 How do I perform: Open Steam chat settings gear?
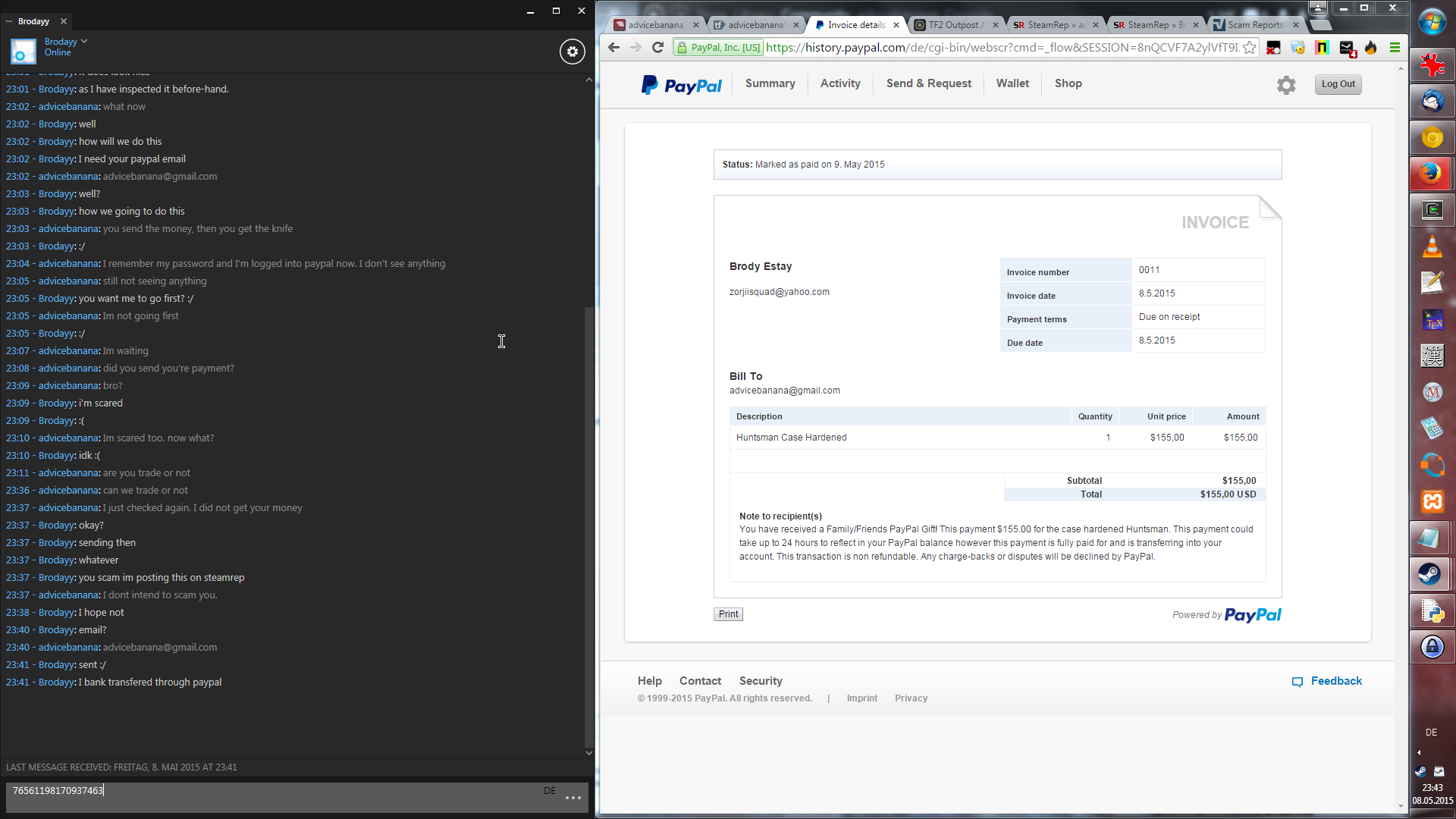[x=573, y=52]
